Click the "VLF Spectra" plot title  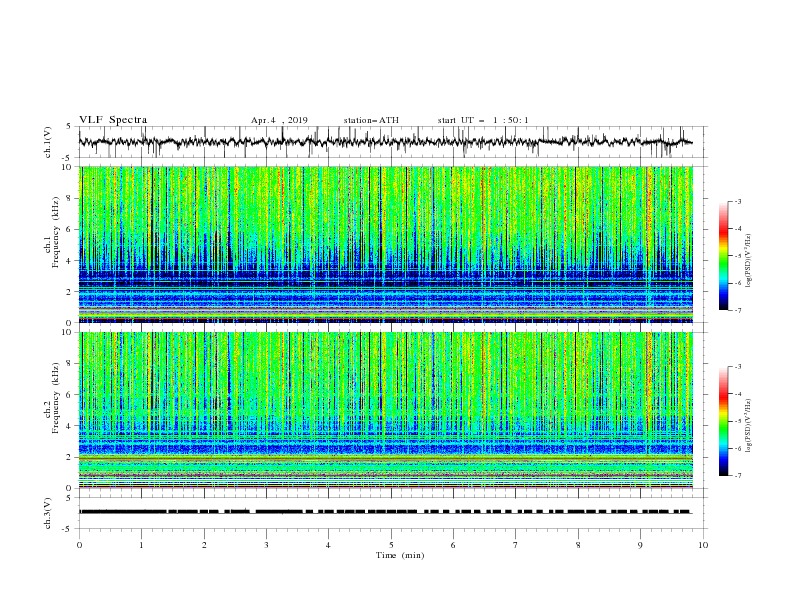click(113, 120)
